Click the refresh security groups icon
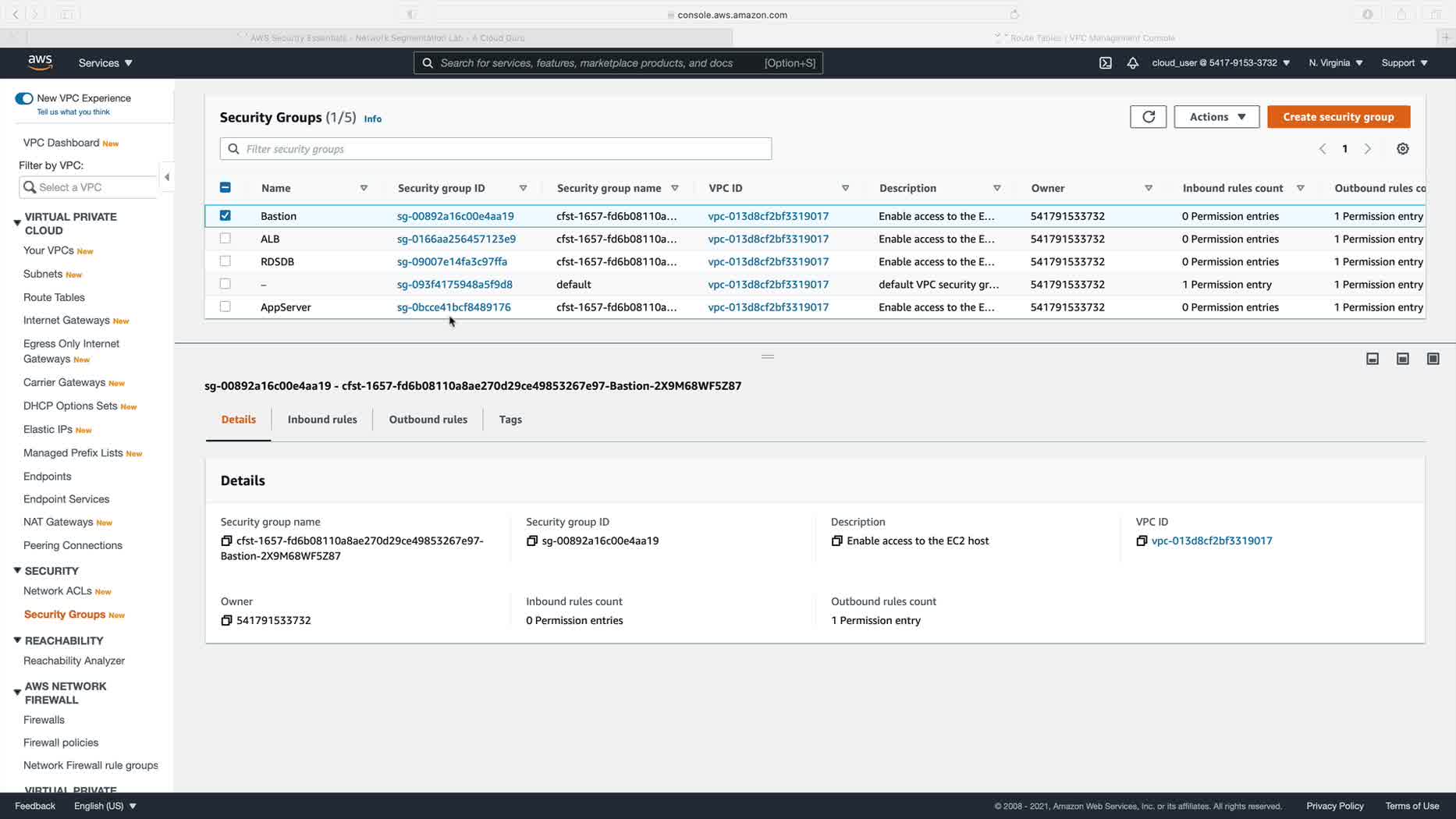This screenshot has height=819, width=1456. (1148, 117)
